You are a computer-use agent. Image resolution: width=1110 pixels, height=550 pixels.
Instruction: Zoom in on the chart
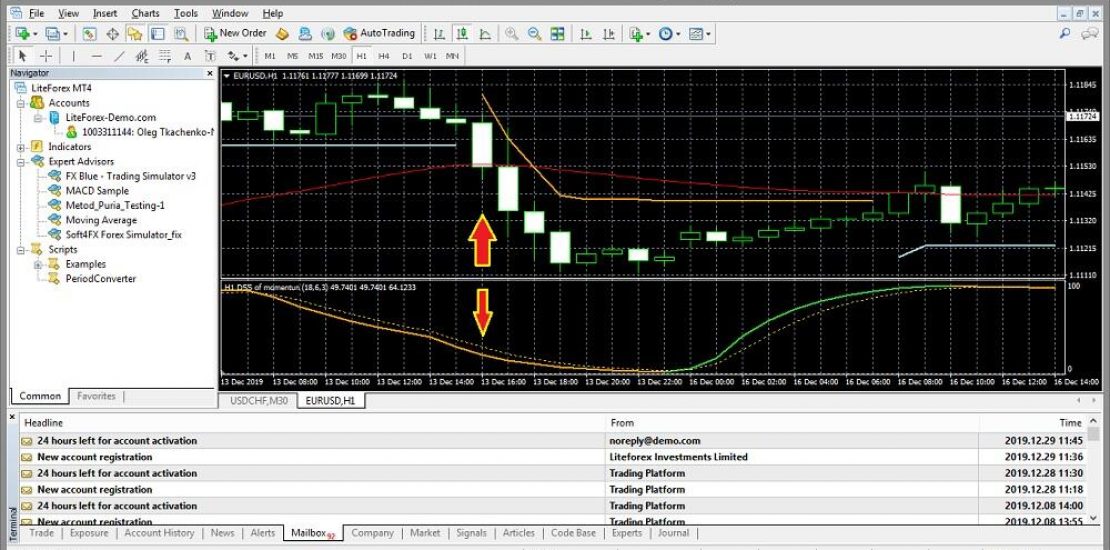(x=512, y=33)
